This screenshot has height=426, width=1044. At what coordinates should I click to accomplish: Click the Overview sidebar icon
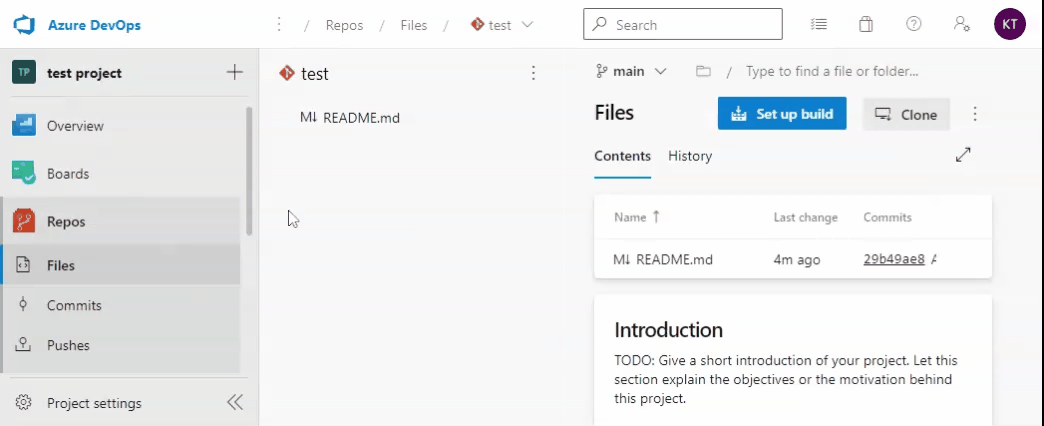(24, 125)
